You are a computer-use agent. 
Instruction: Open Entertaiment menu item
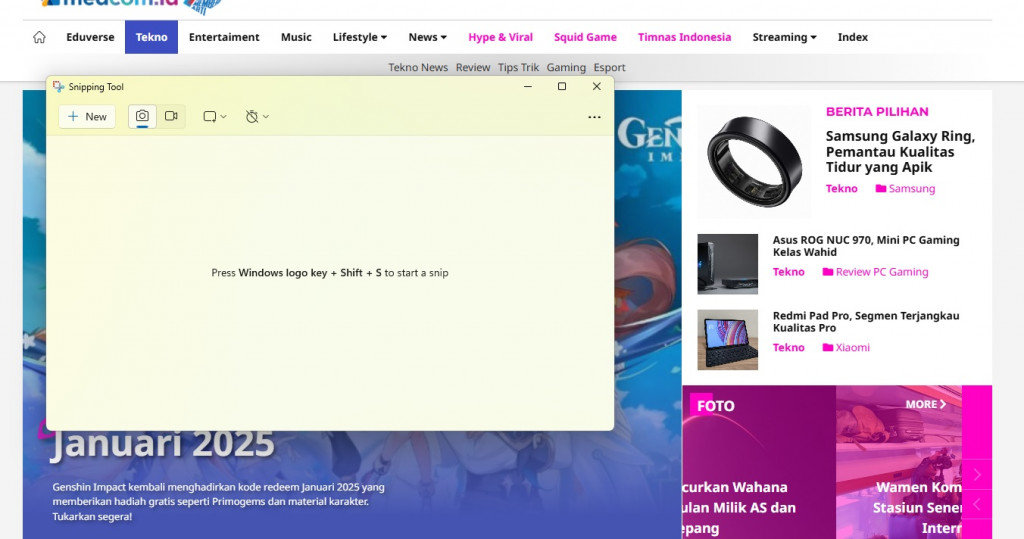[x=224, y=37]
